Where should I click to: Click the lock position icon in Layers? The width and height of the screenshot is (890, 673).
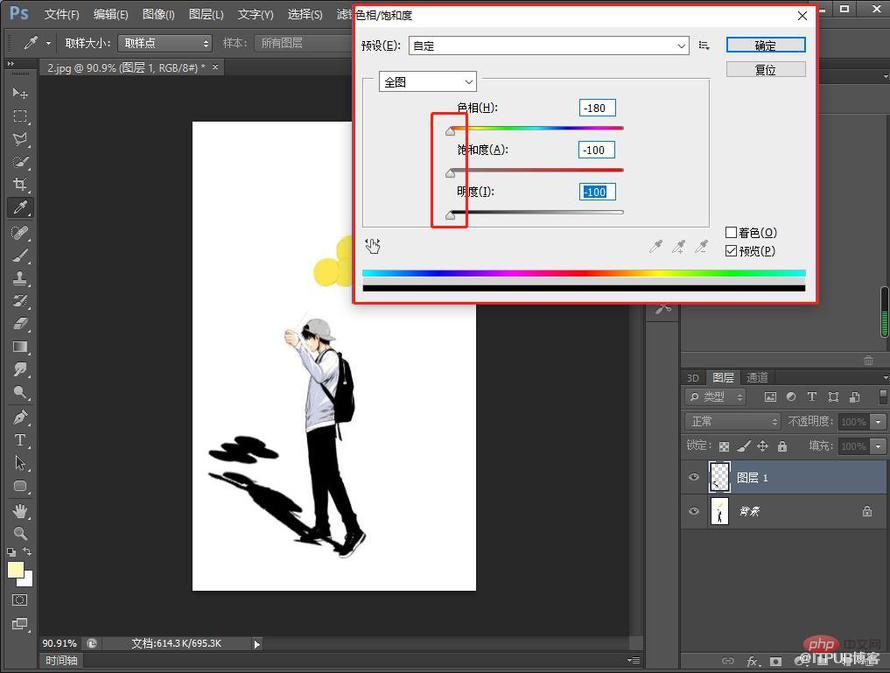point(762,446)
